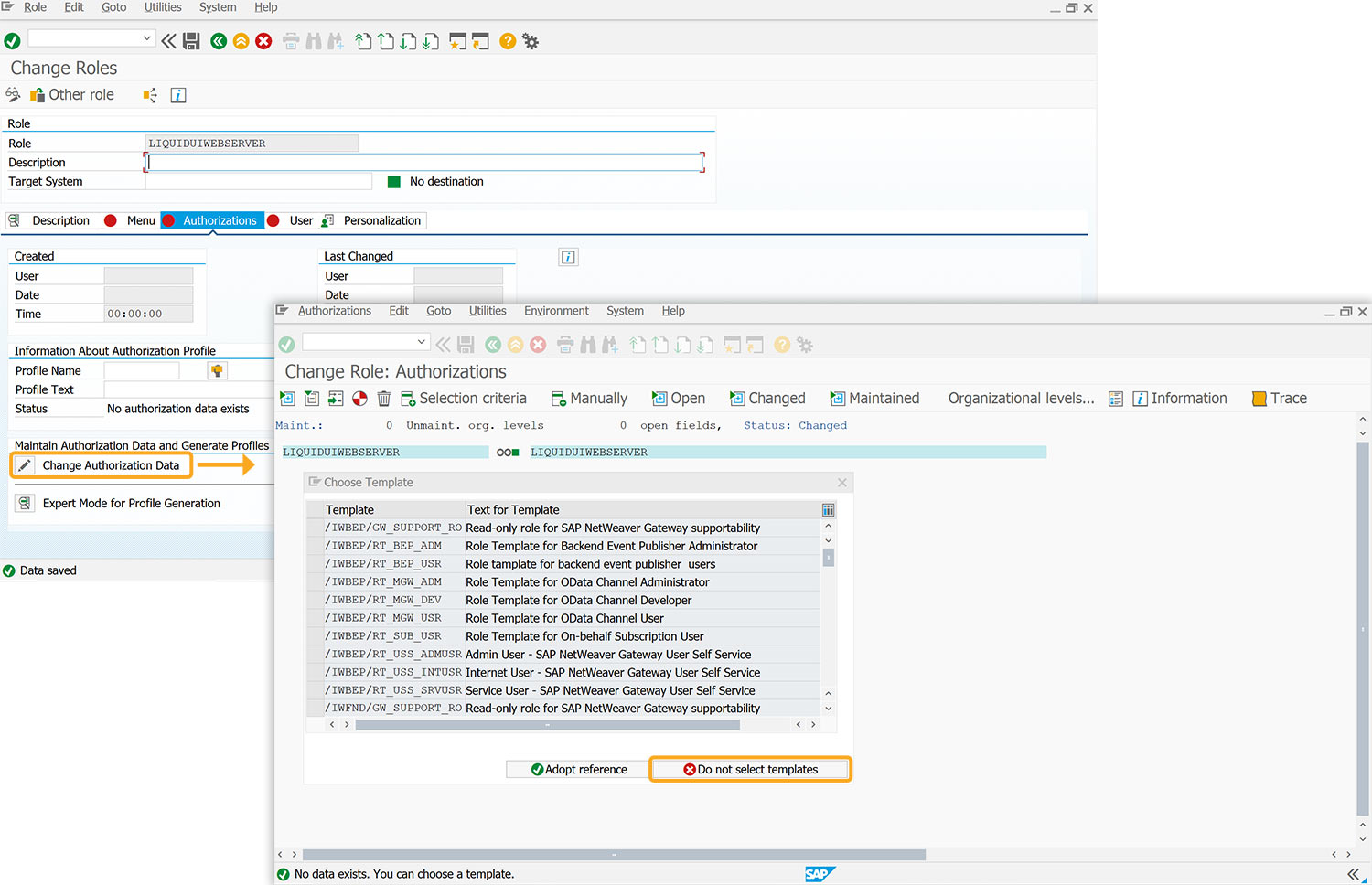
Task: Click the Where-Used List icon beside Other role
Action: click(150, 95)
